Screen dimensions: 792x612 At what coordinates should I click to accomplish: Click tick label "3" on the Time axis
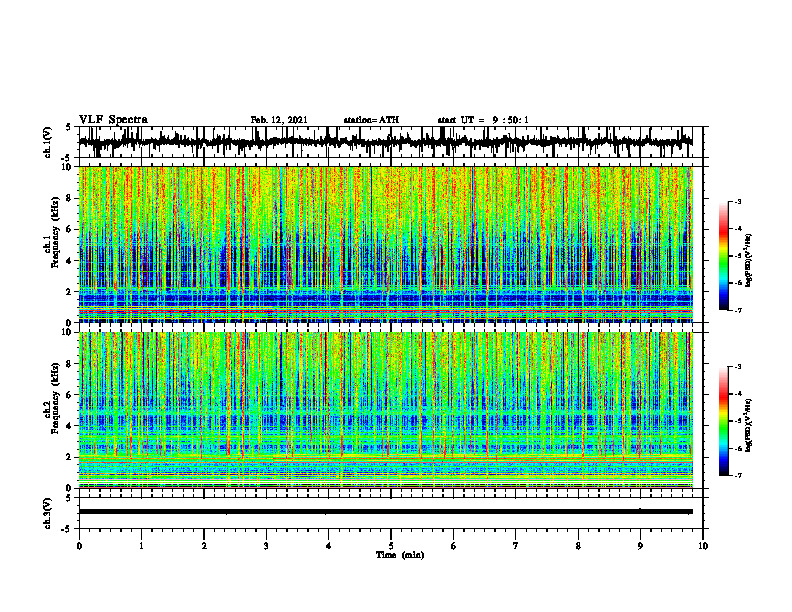(266, 546)
